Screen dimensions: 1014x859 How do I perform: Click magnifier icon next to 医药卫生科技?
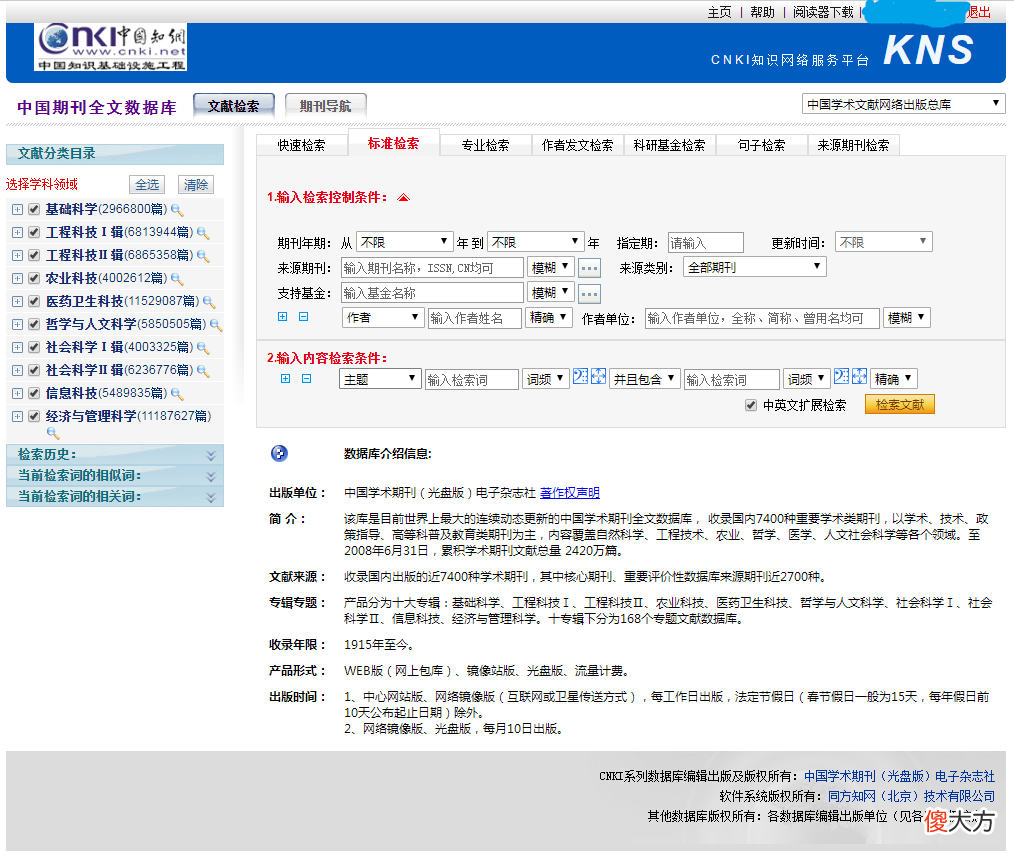[209, 302]
